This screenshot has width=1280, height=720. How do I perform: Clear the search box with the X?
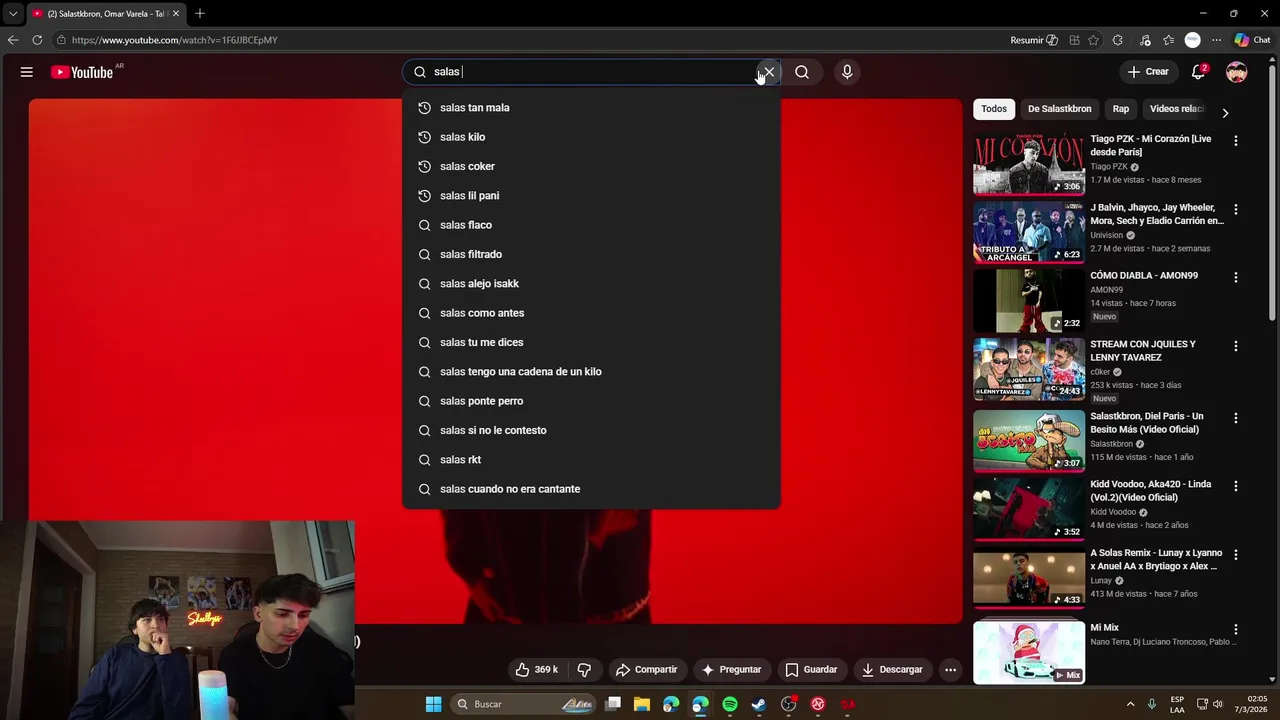[x=768, y=72]
